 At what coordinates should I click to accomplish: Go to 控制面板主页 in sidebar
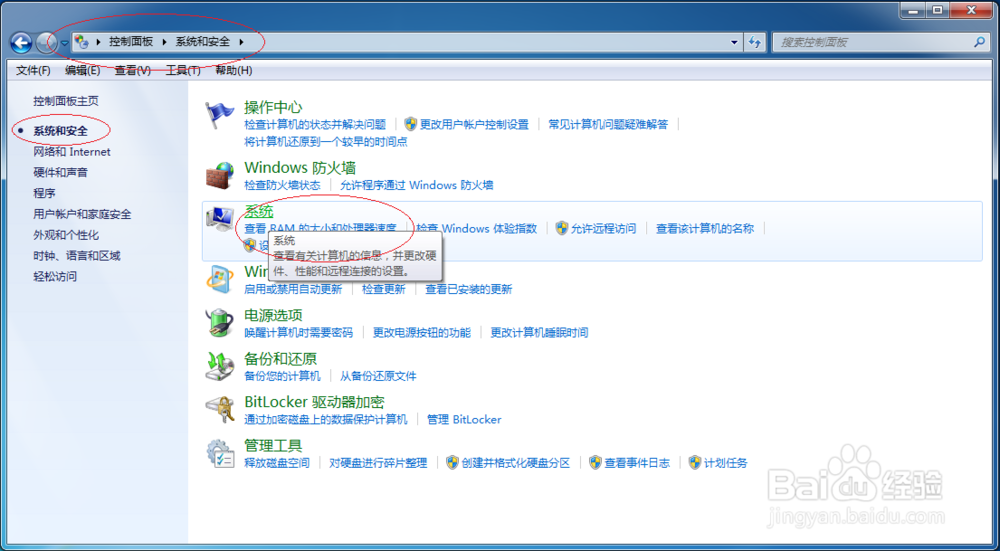click(66, 101)
